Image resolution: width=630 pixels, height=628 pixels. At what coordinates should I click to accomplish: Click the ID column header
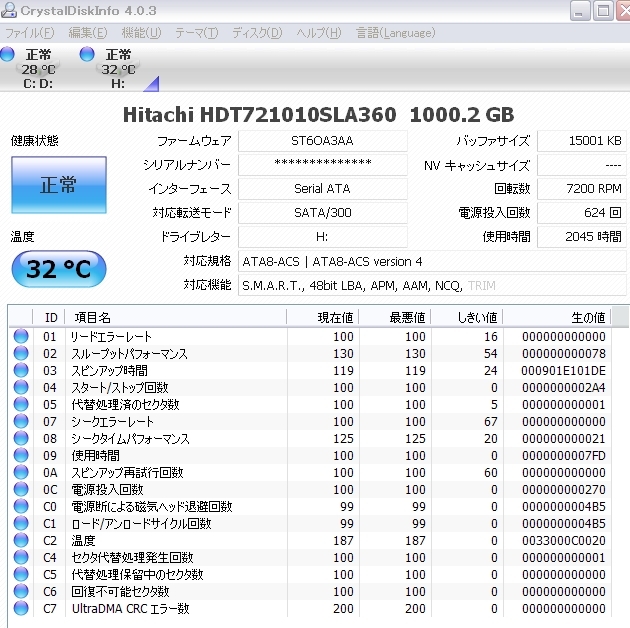(49, 317)
